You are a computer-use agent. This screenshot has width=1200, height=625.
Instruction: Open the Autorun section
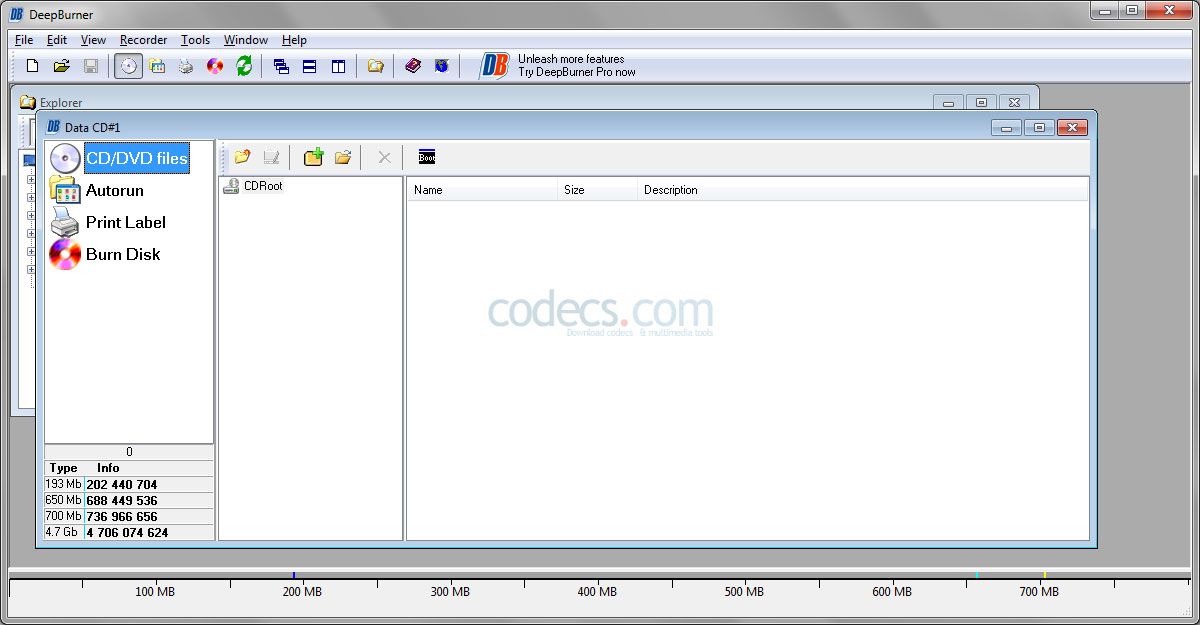point(114,190)
